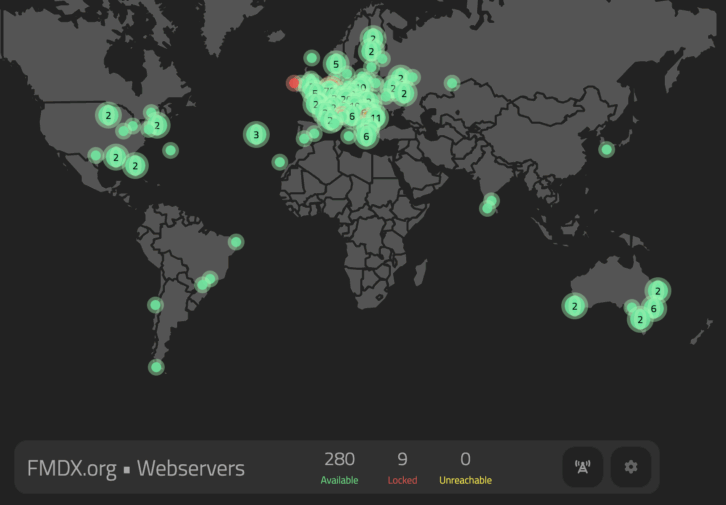Image resolution: width=726 pixels, height=505 pixels.
Task: Click the red locked marker near Ireland
Action: [294, 83]
